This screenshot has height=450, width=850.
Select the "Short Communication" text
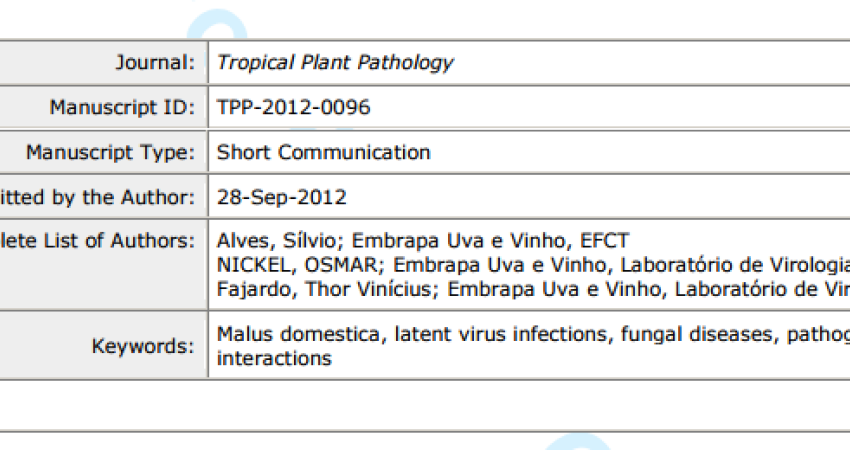(x=323, y=153)
